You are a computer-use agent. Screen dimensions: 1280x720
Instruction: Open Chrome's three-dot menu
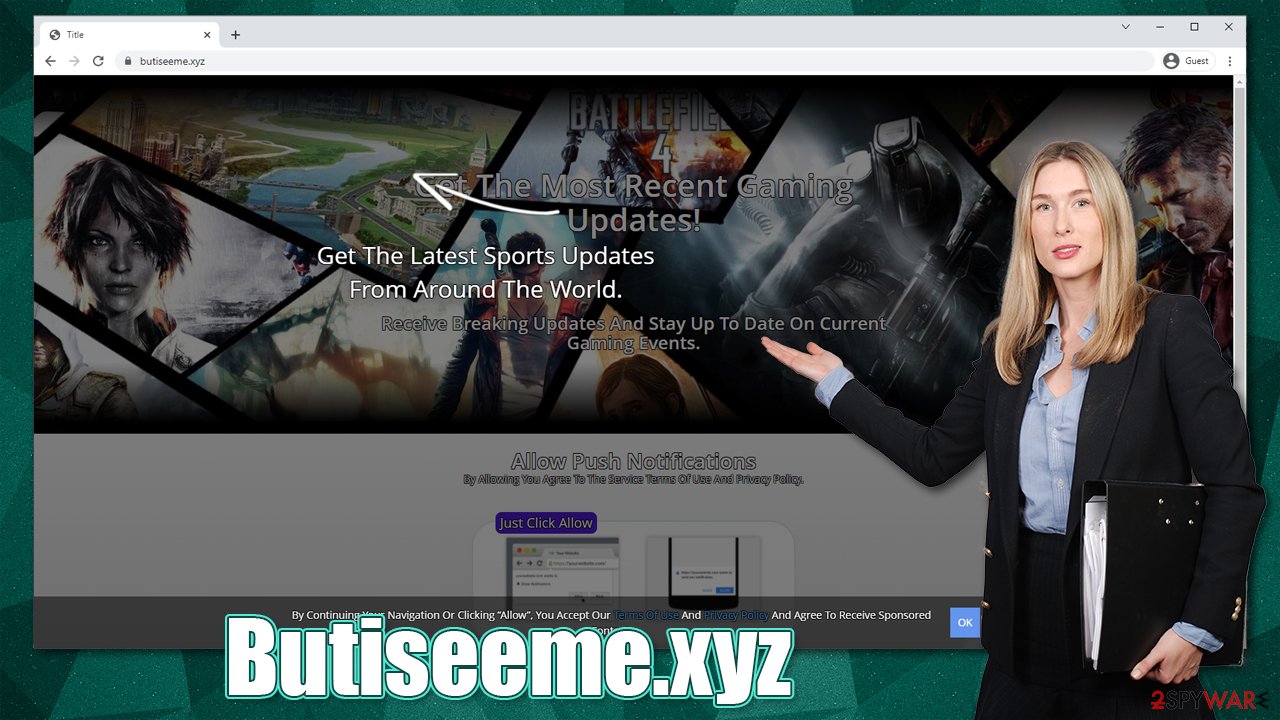(x=1230, y=61)
